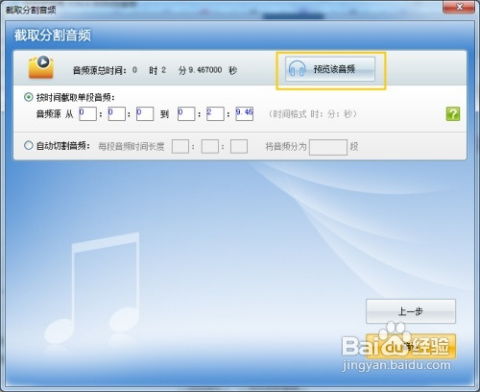The width and height of the screenshot is (480, 392).
Task: Click the end second field showing 9.46
Action: coord(244,114)
